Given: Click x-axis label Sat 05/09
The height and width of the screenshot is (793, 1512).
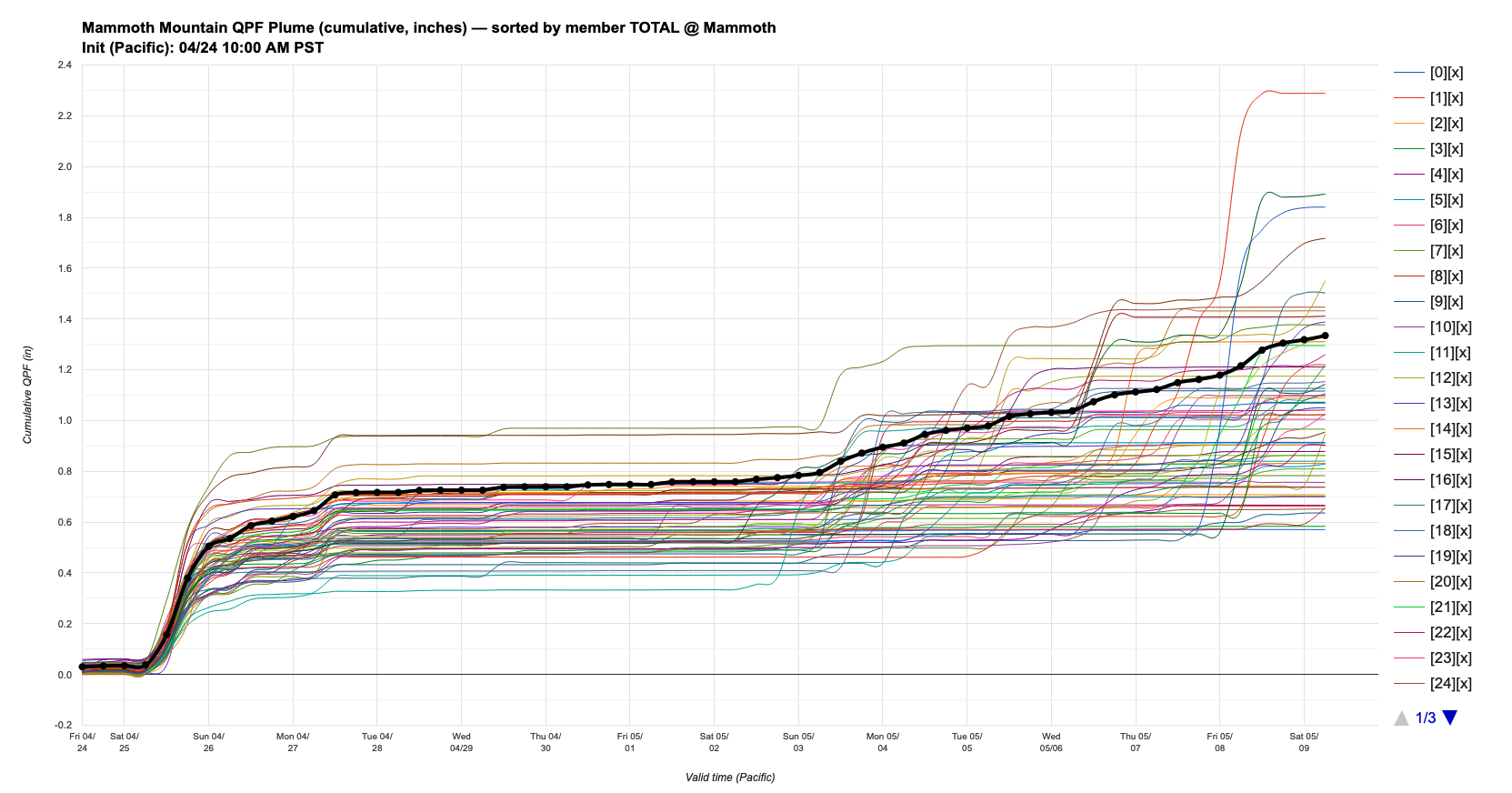Looking at the screenshot, I should tap(1304, 742).
